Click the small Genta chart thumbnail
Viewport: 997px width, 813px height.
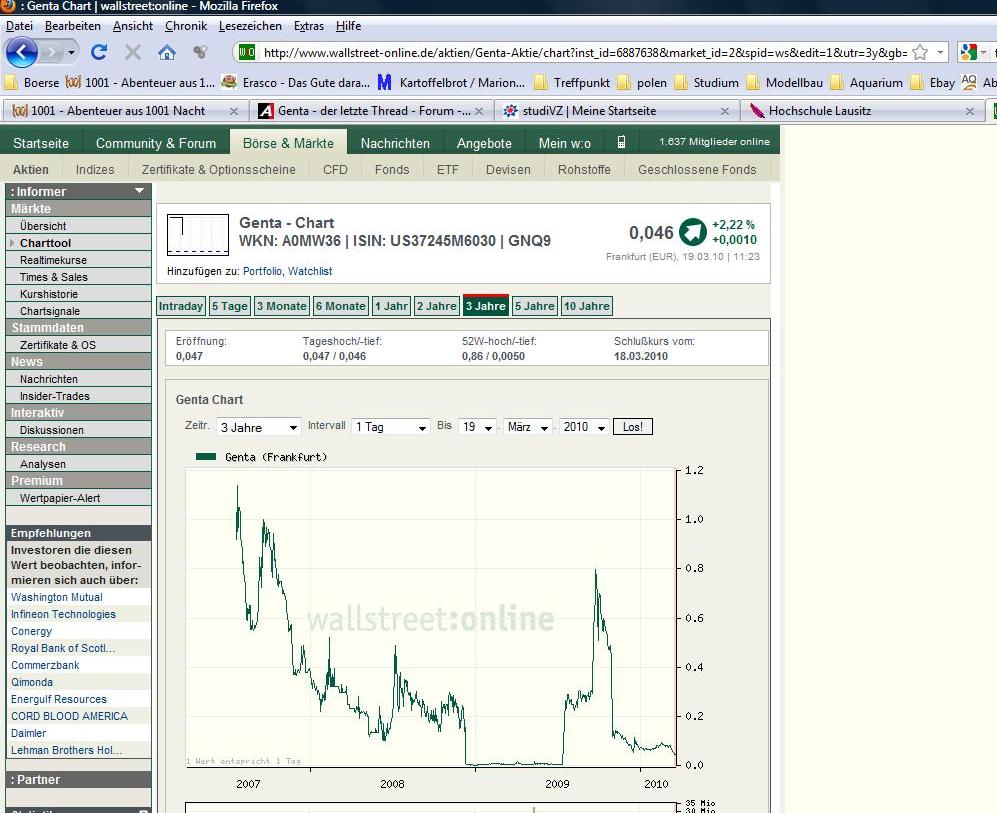pos(198,235)
